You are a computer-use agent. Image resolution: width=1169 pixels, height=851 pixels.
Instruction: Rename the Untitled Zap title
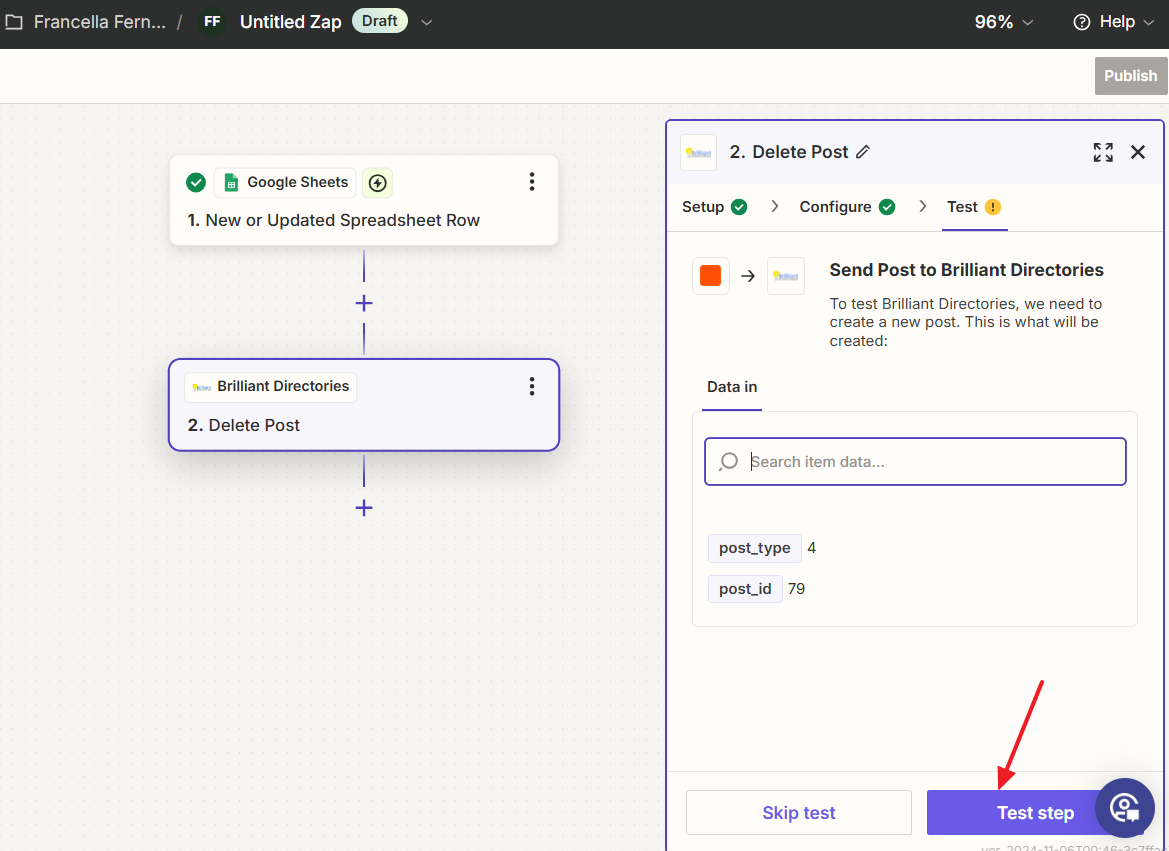coord(291,22)
